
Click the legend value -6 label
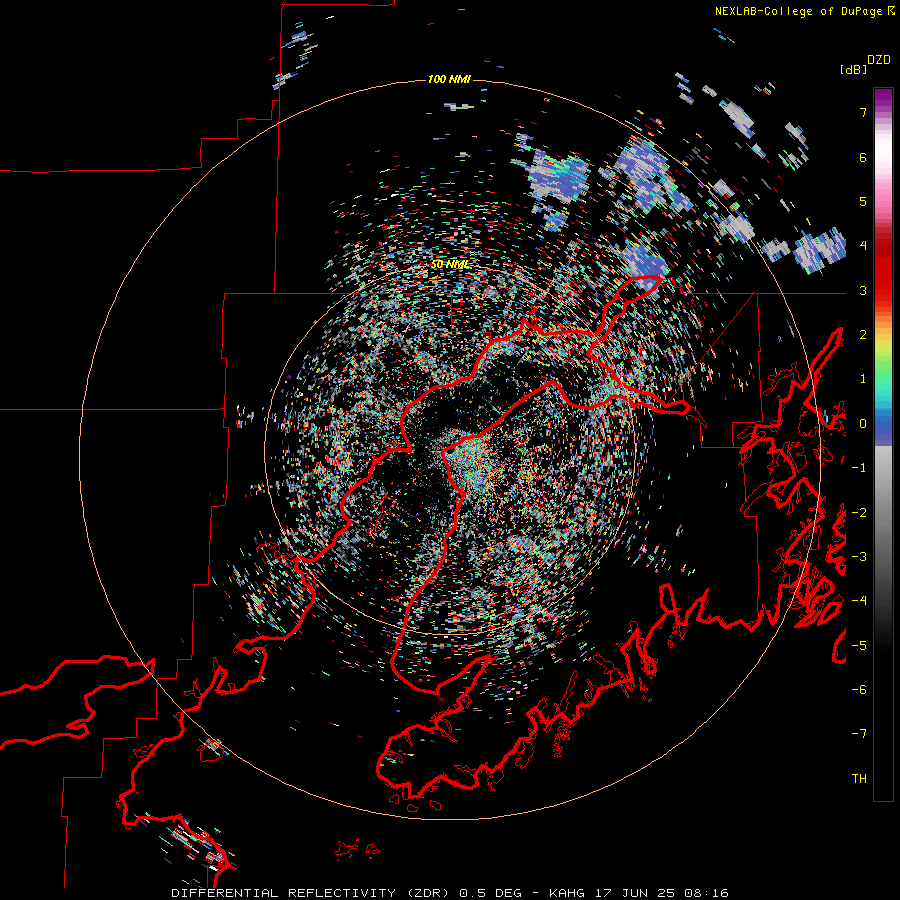coord(859,690)
